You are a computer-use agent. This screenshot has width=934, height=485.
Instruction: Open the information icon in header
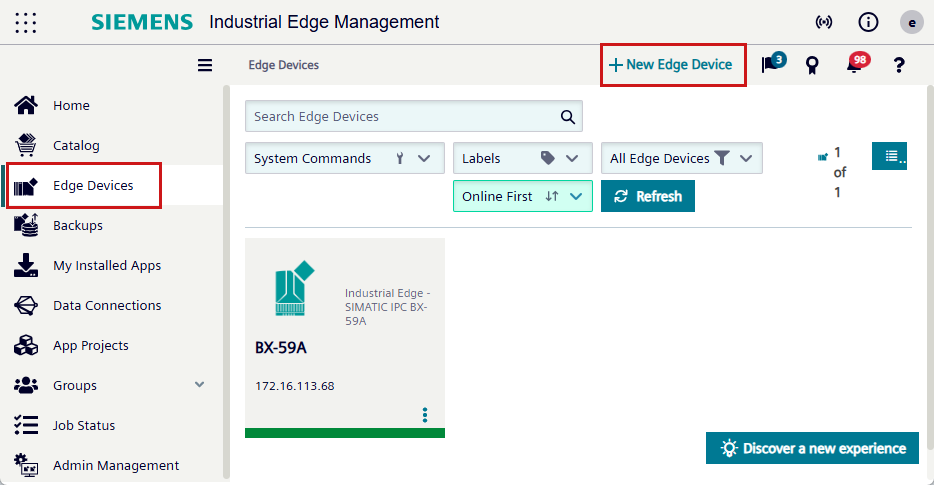tap(868, 22)
